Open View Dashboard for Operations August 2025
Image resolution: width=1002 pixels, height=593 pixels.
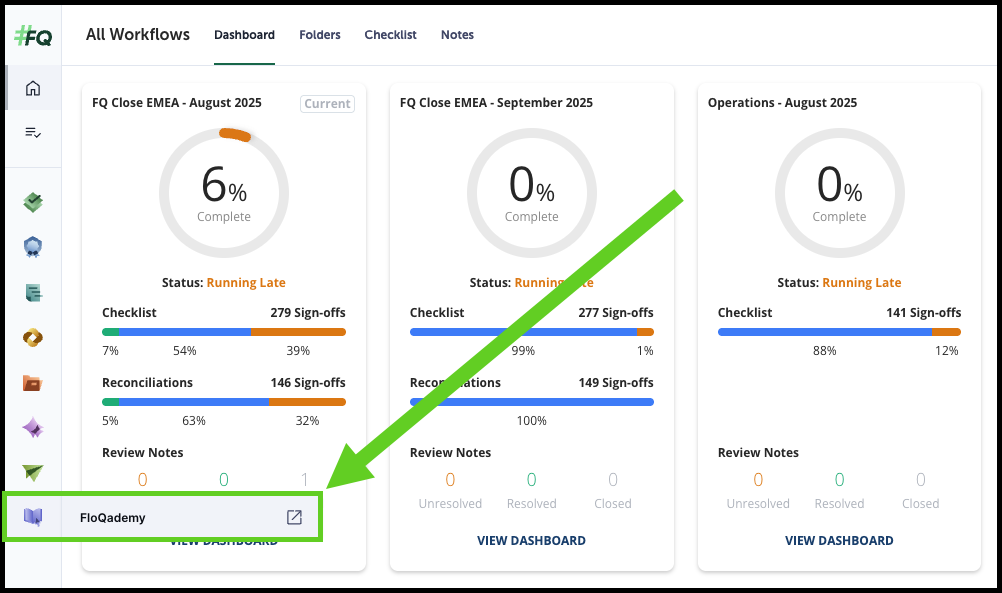(839, 540)
